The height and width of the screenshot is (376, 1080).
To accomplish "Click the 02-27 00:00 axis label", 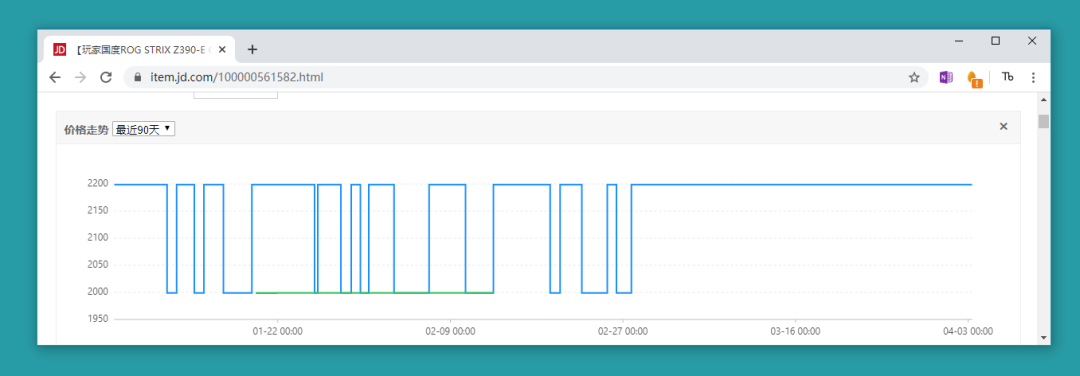I will 623,331.
